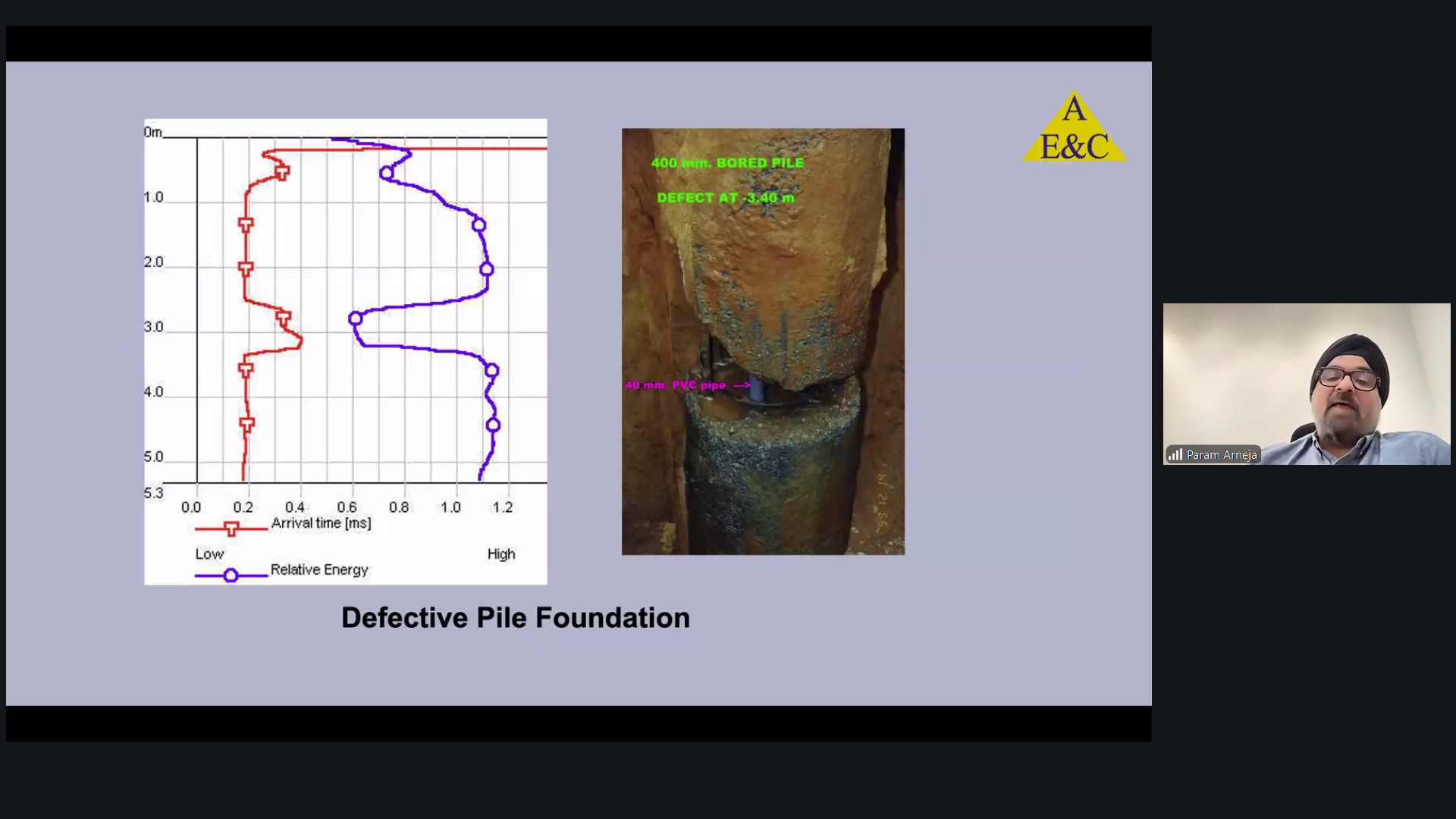The height and width of the screenshot is (819, 1456).
Task: Click the bored pile photograph
Action: [x=763, y=341]
